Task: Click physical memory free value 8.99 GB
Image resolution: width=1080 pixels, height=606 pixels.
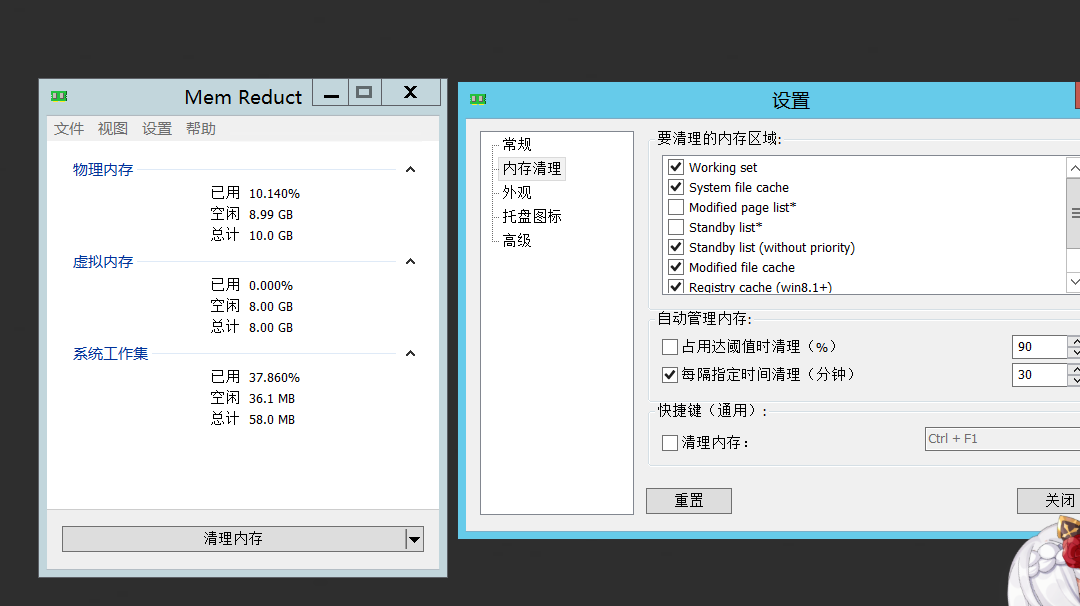Action: (271, 214)
